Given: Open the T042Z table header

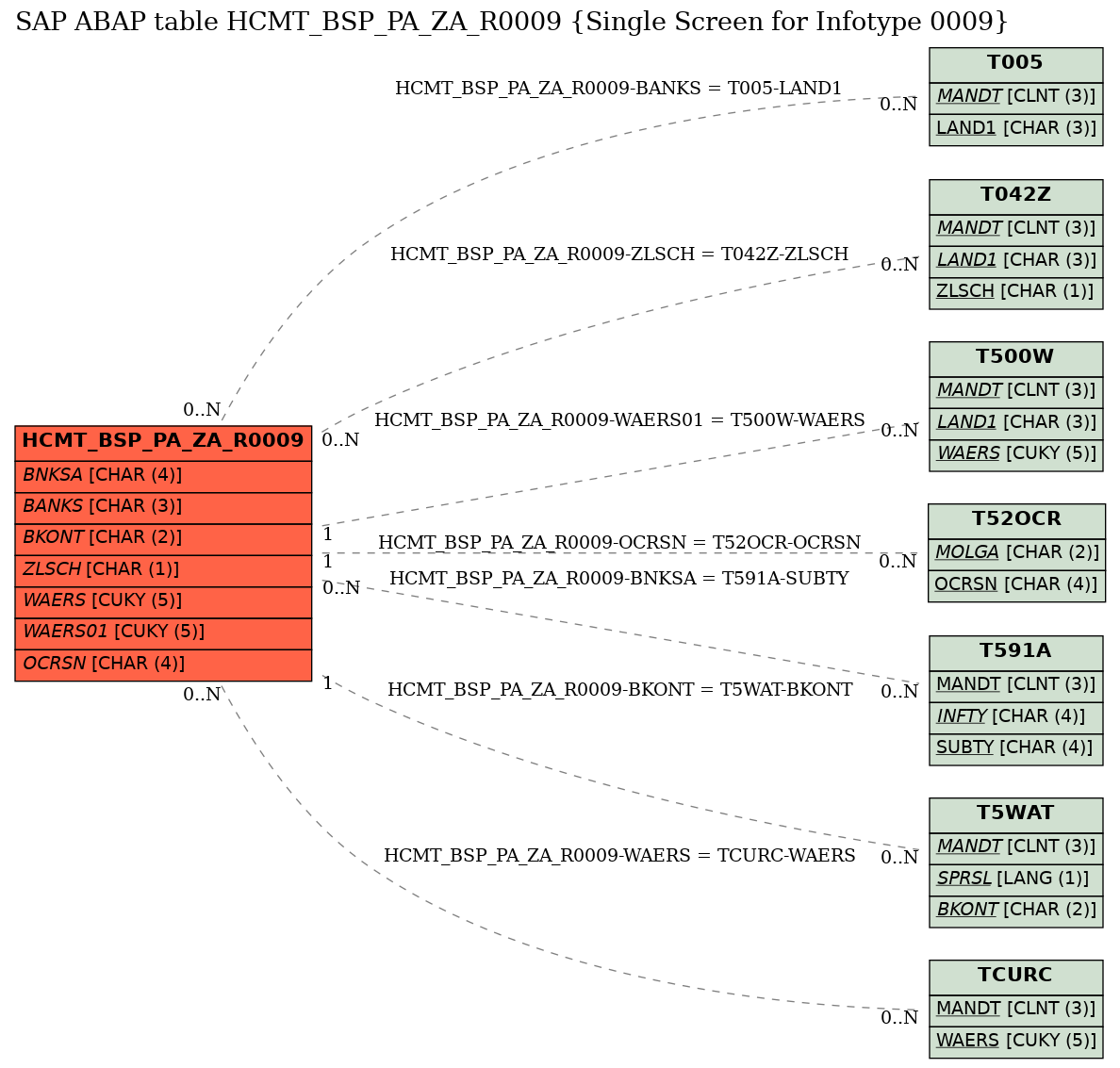Looking at the screenshot, I should tap(1015, 197).
